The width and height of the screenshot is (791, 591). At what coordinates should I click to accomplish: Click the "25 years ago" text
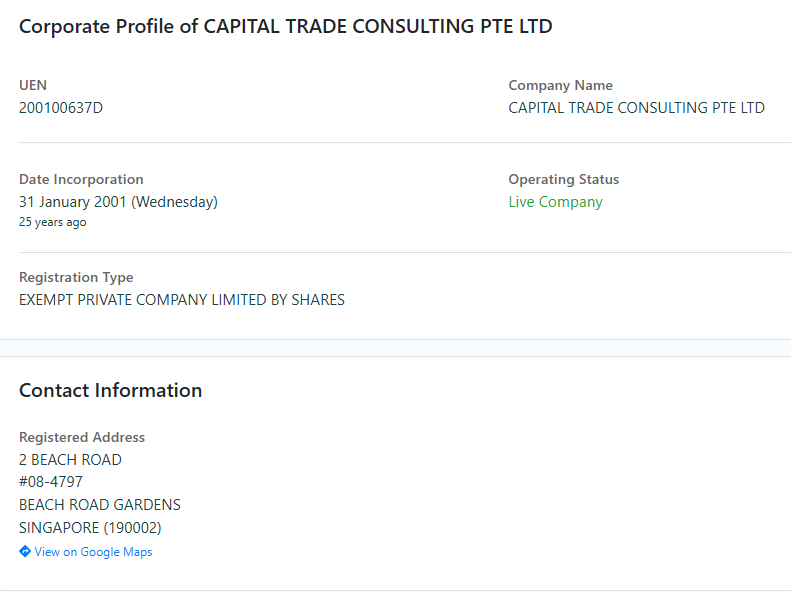pyautogui.click(x=53, y=222)
